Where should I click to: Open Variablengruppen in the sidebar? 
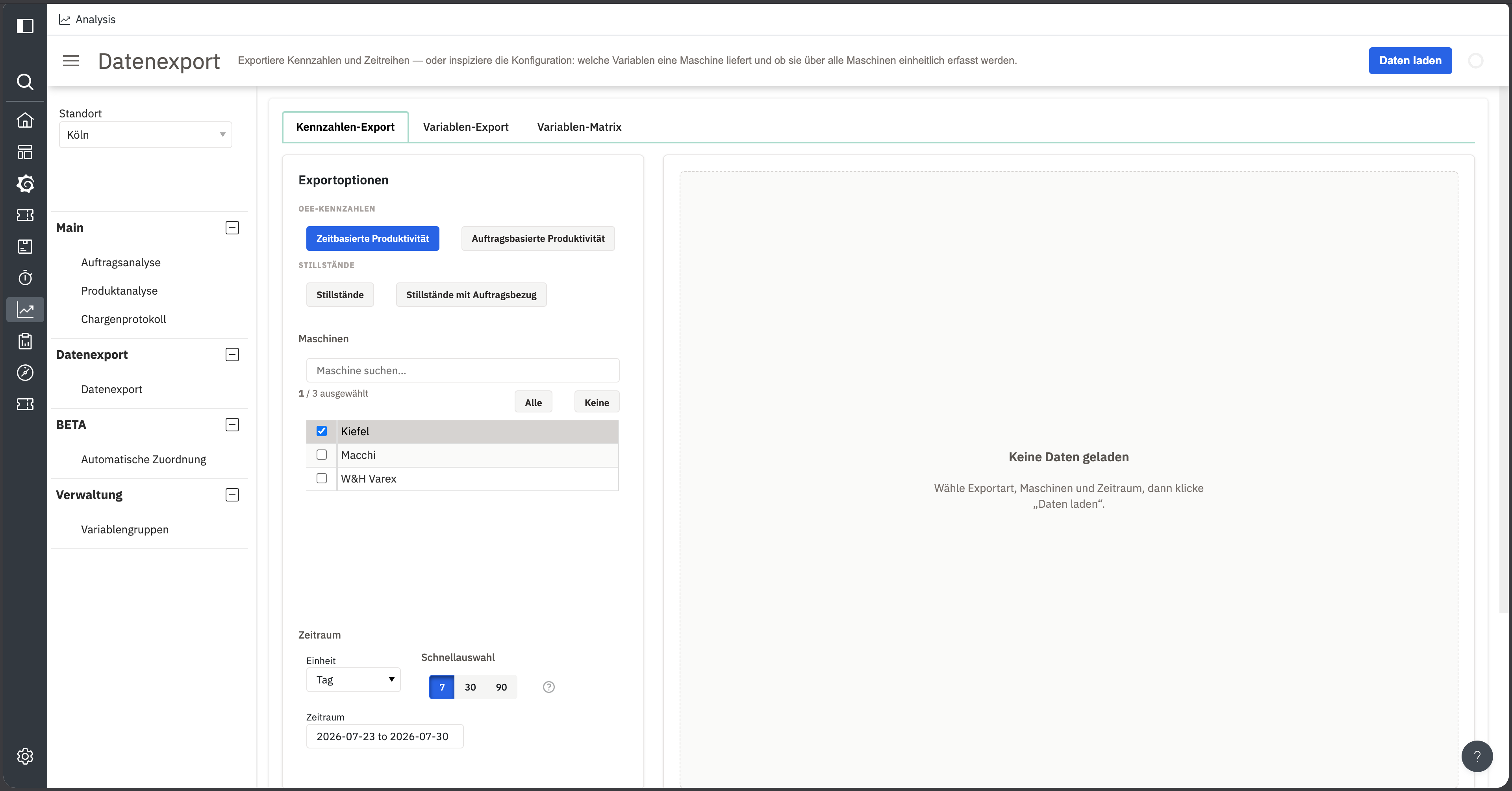(125, 530)
